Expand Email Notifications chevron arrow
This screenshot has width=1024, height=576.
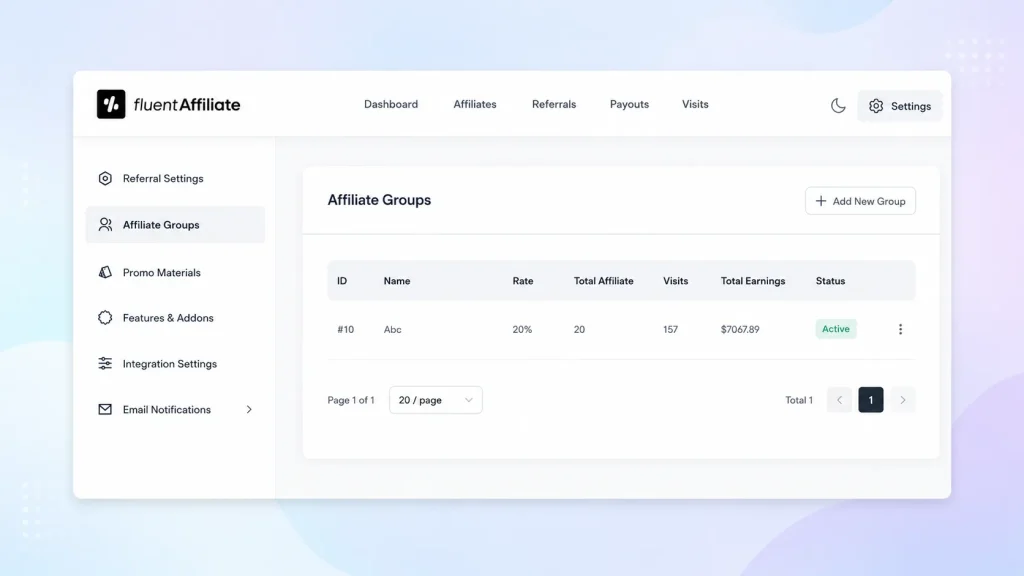point(249,409)
